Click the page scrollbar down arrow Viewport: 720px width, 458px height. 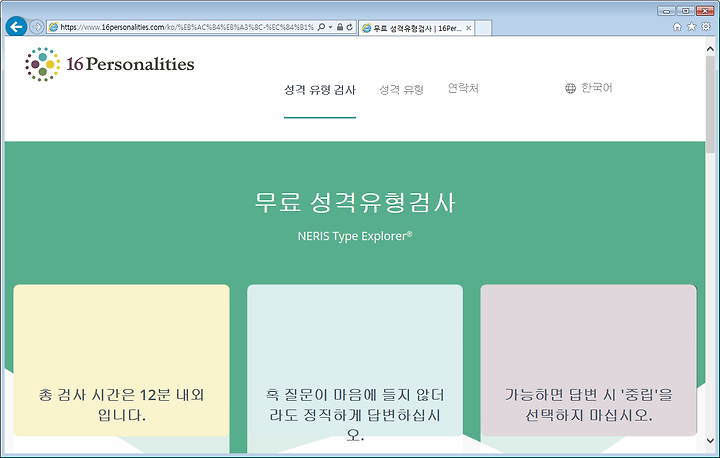point(710,441)
